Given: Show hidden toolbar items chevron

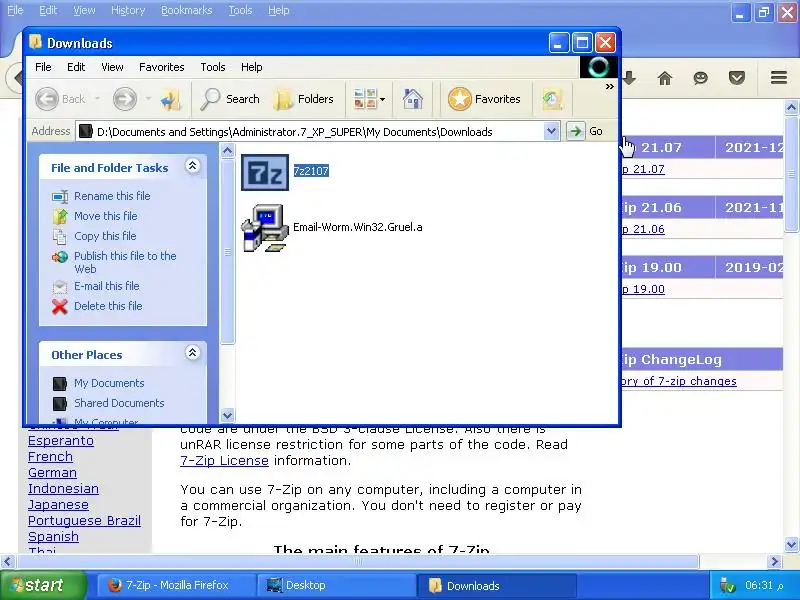Looking at the screenshot, I should [609, 87].
